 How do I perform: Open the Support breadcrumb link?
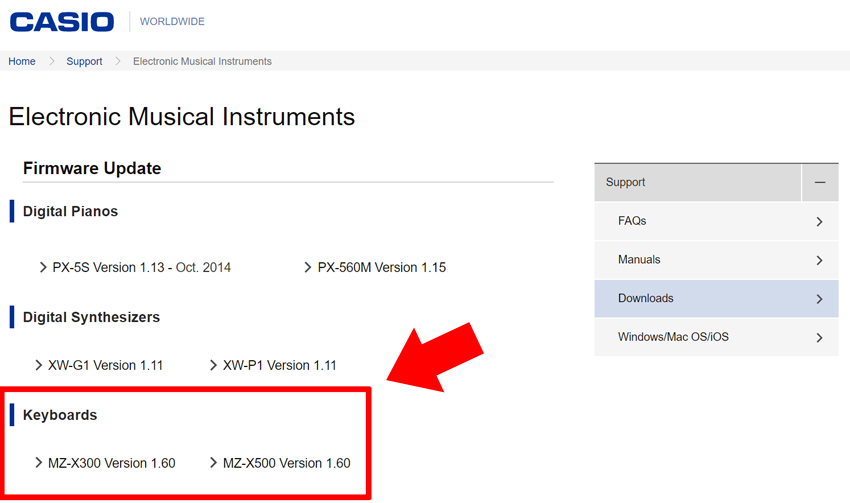84,61
